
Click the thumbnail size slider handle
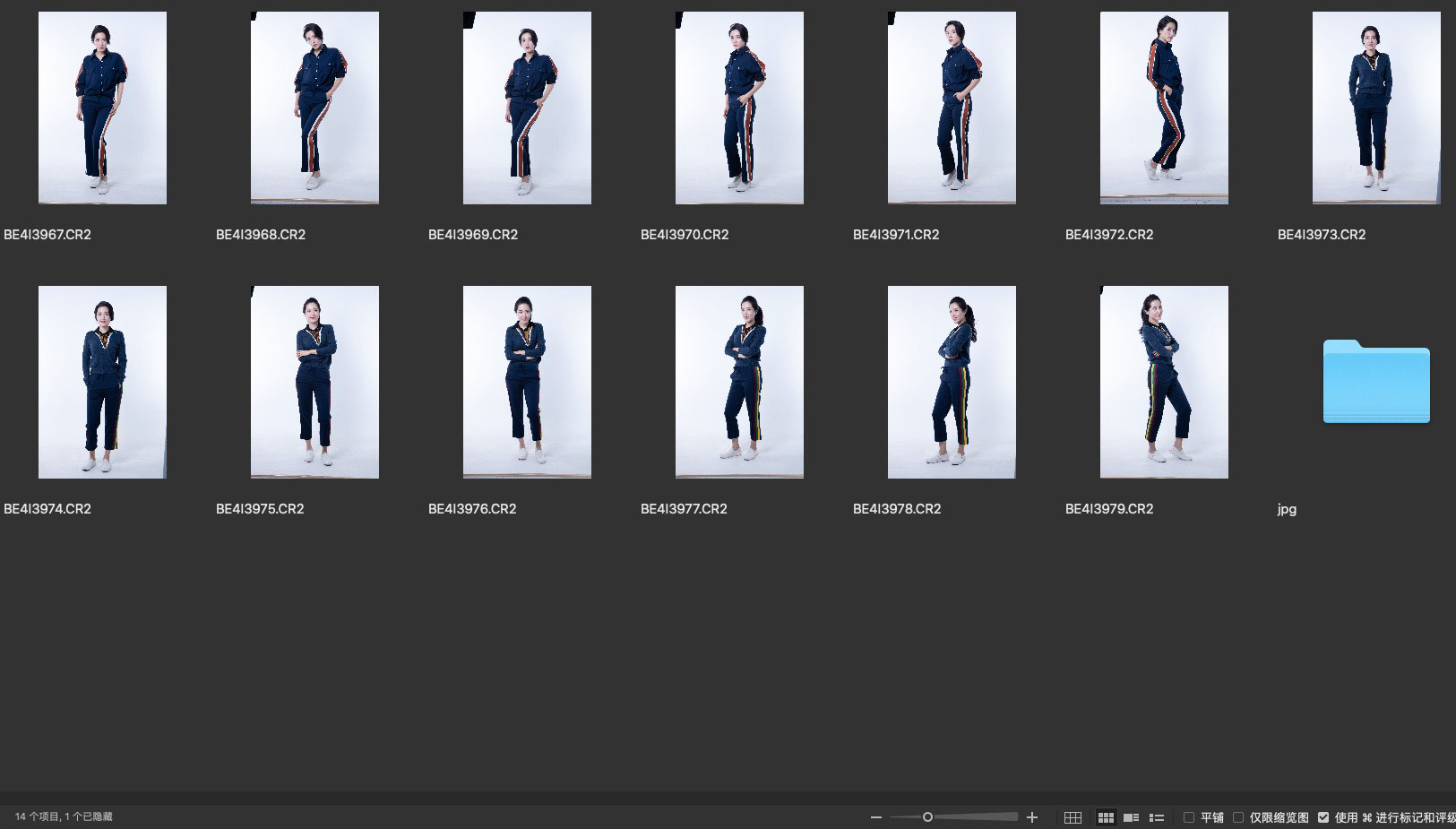tap(927, 817)
